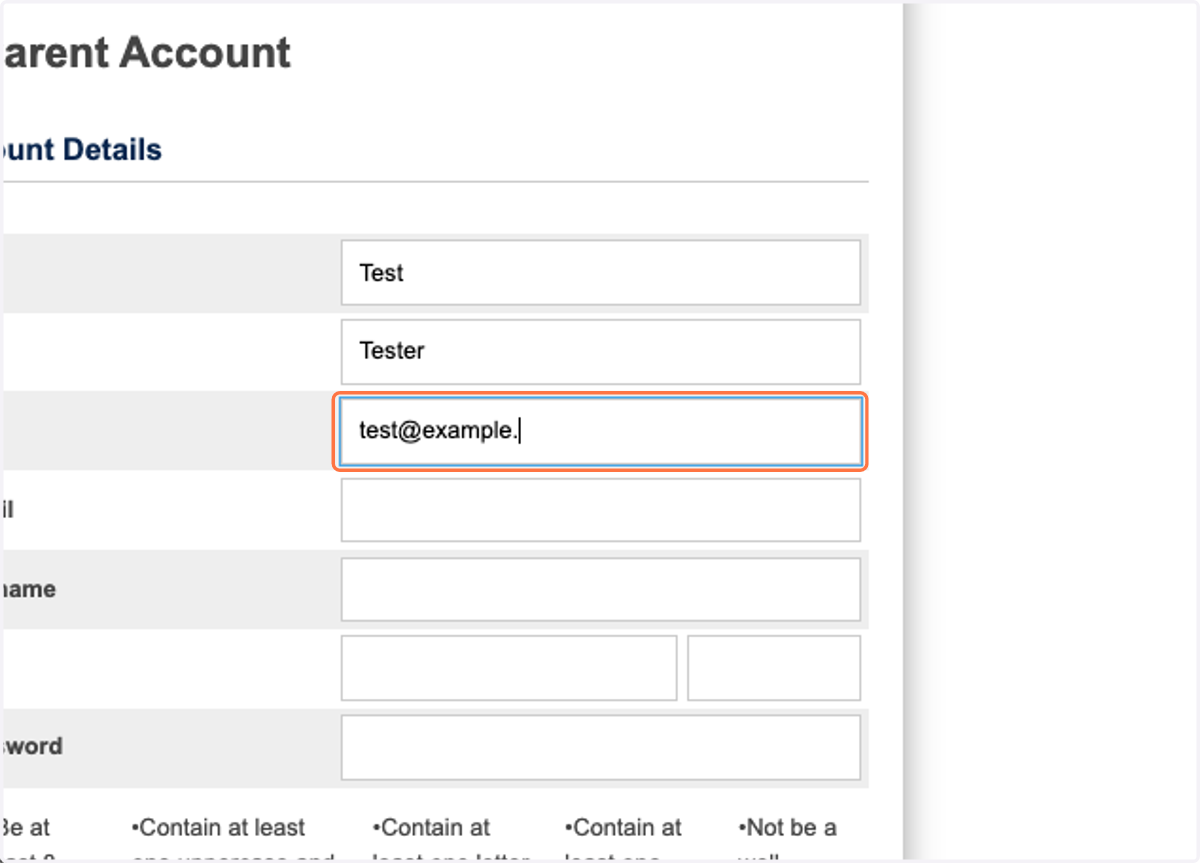The width and height of the screenshot is (1200, 863).
Task: Focus the field with test@example.
Action: pos(600,431)
